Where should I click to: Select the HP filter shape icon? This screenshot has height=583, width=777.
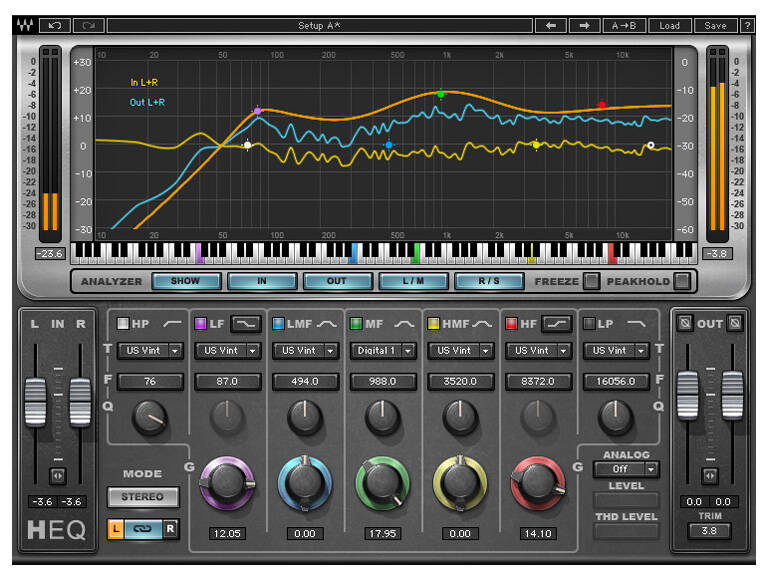pos(172,324)
